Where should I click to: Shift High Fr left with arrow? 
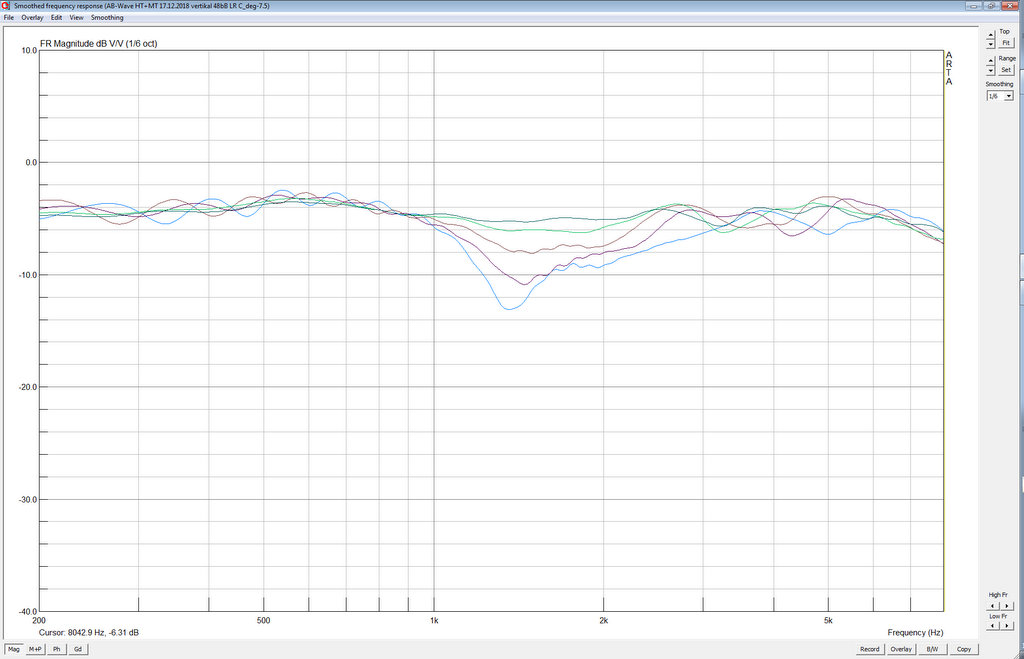[x=992, y=605]
